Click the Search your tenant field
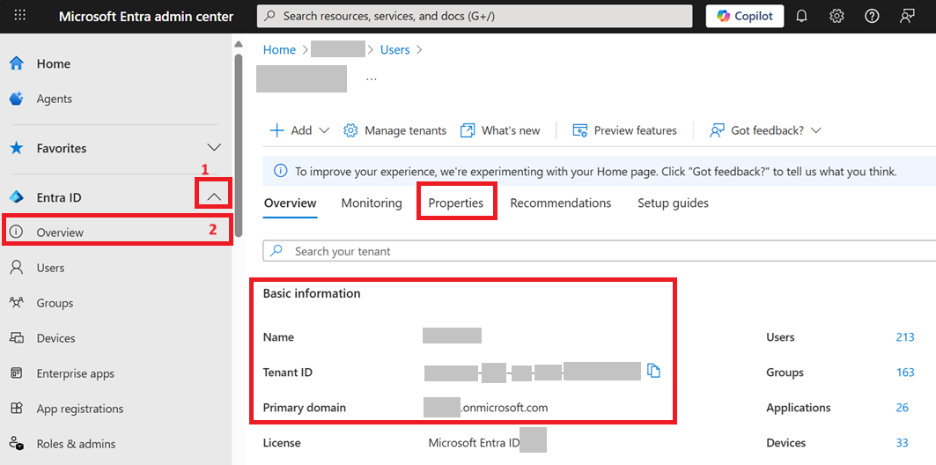Viewport: 936px width, 465px height. (x=599, y=251)
